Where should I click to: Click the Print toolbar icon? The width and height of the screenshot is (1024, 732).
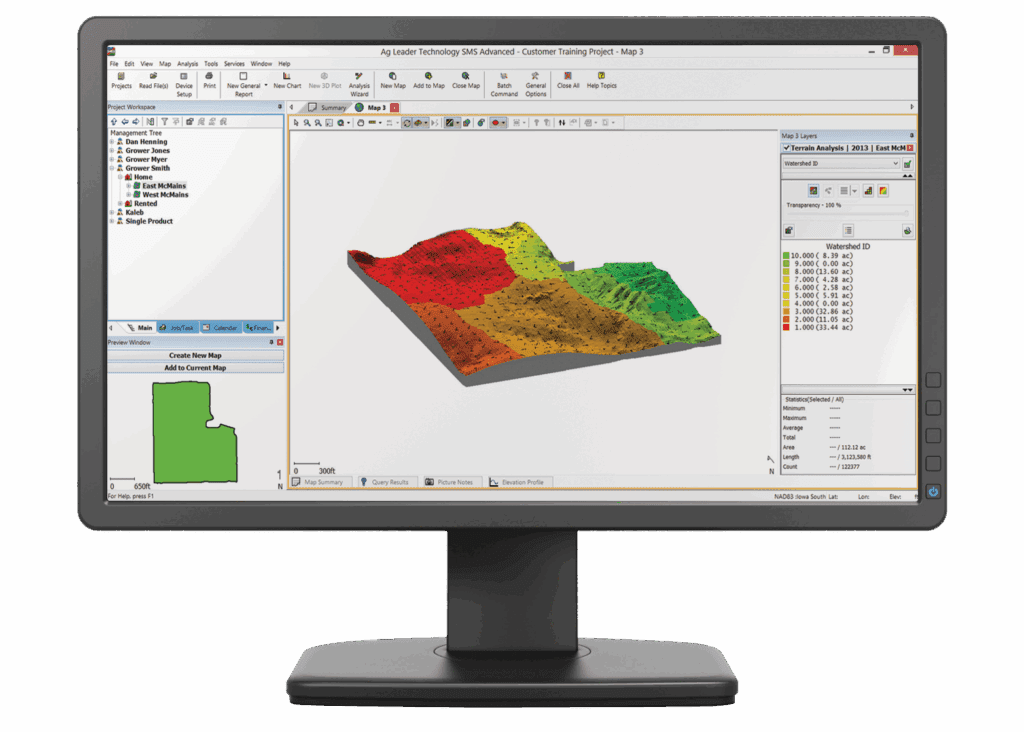coord(209,79)
